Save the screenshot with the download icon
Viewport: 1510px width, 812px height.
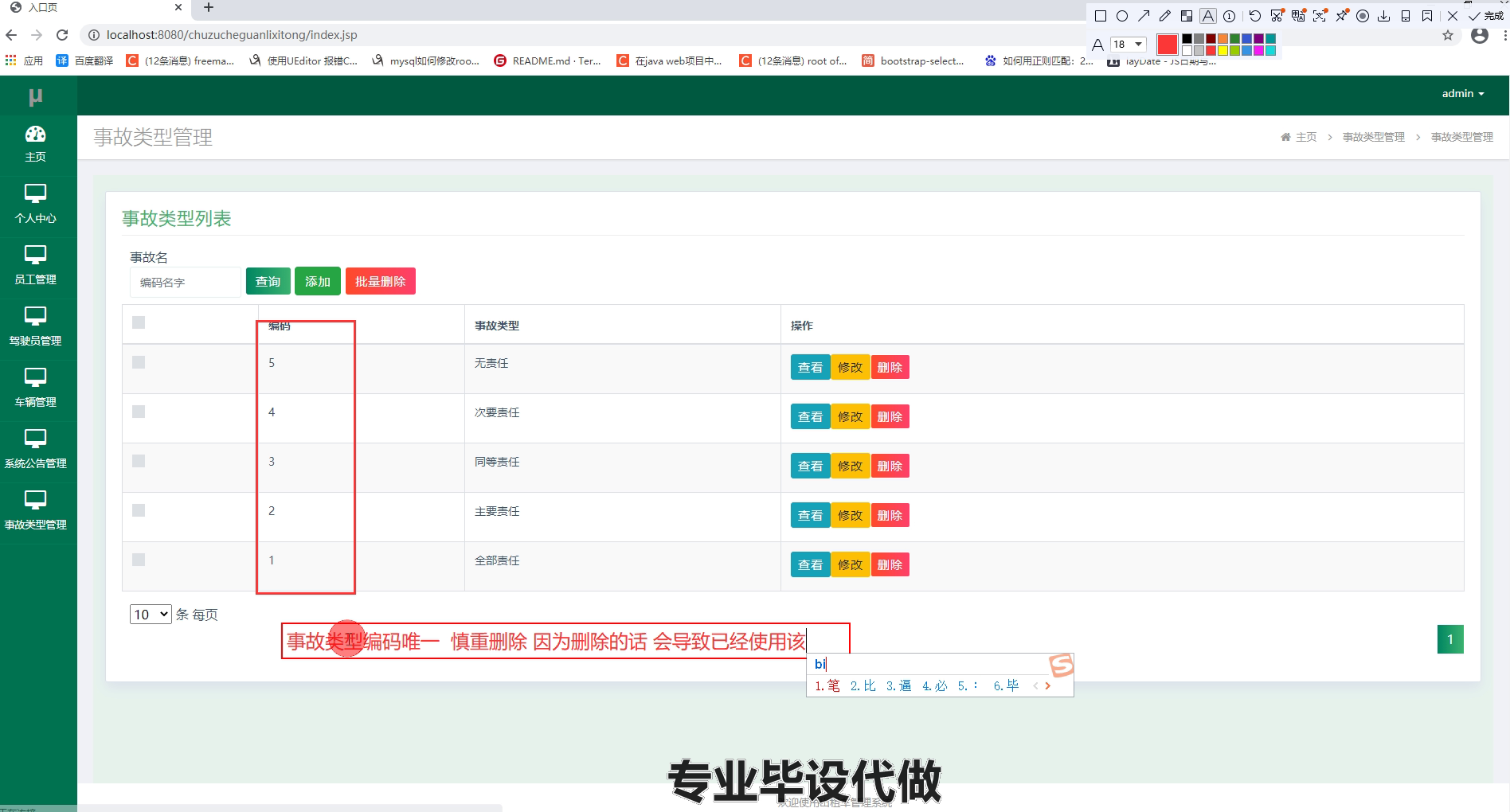(1384, 16)
